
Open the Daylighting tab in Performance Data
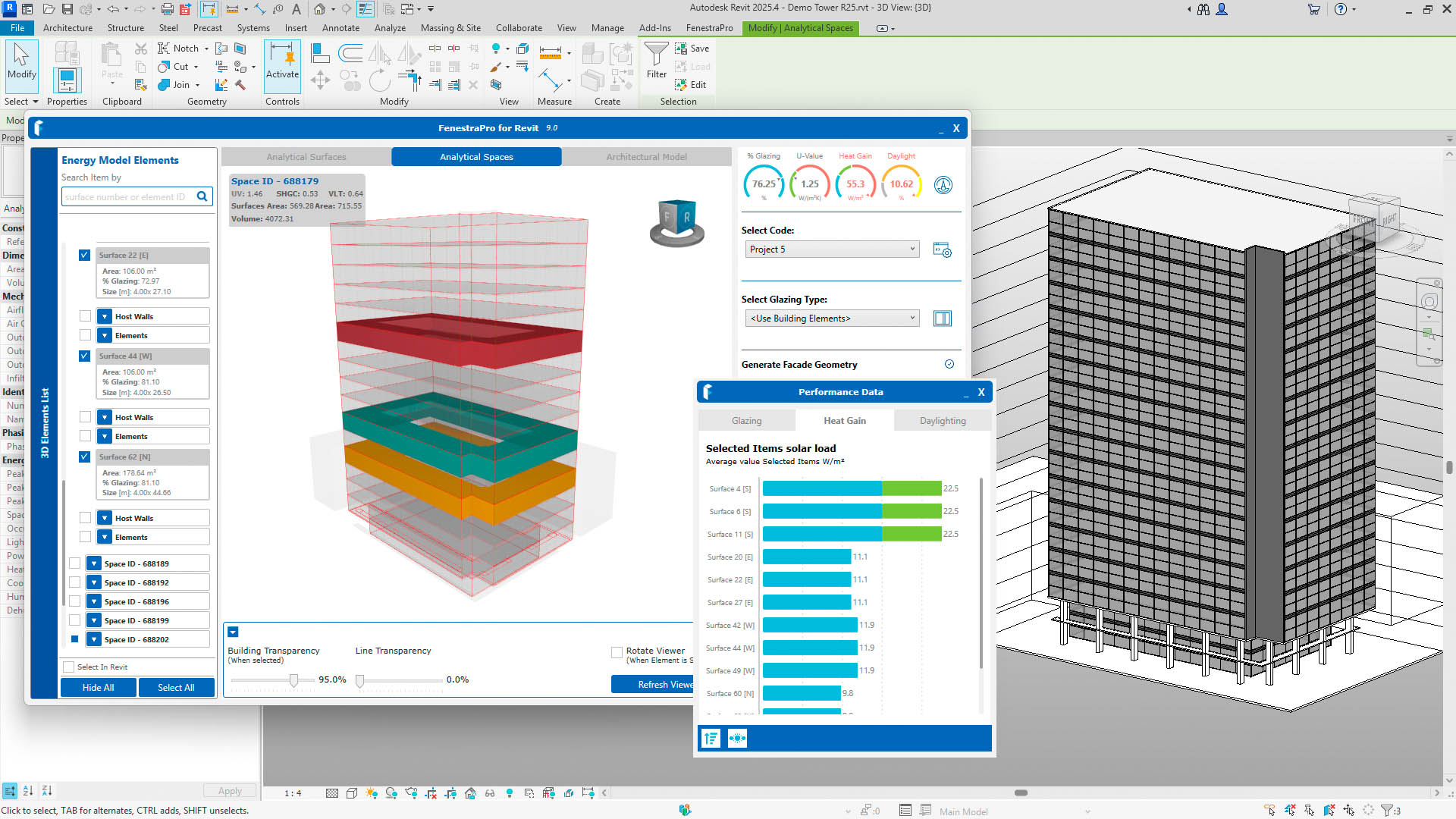[942, 421]
